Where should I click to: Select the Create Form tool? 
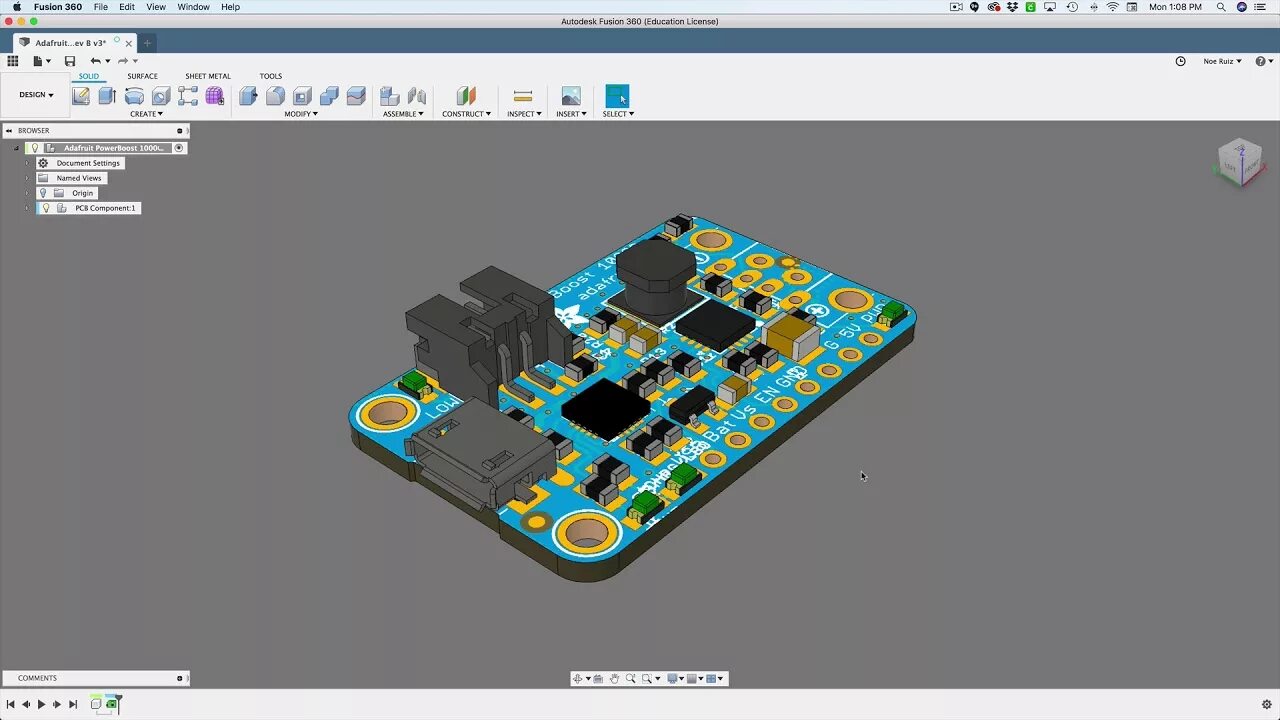click(215, 96)
